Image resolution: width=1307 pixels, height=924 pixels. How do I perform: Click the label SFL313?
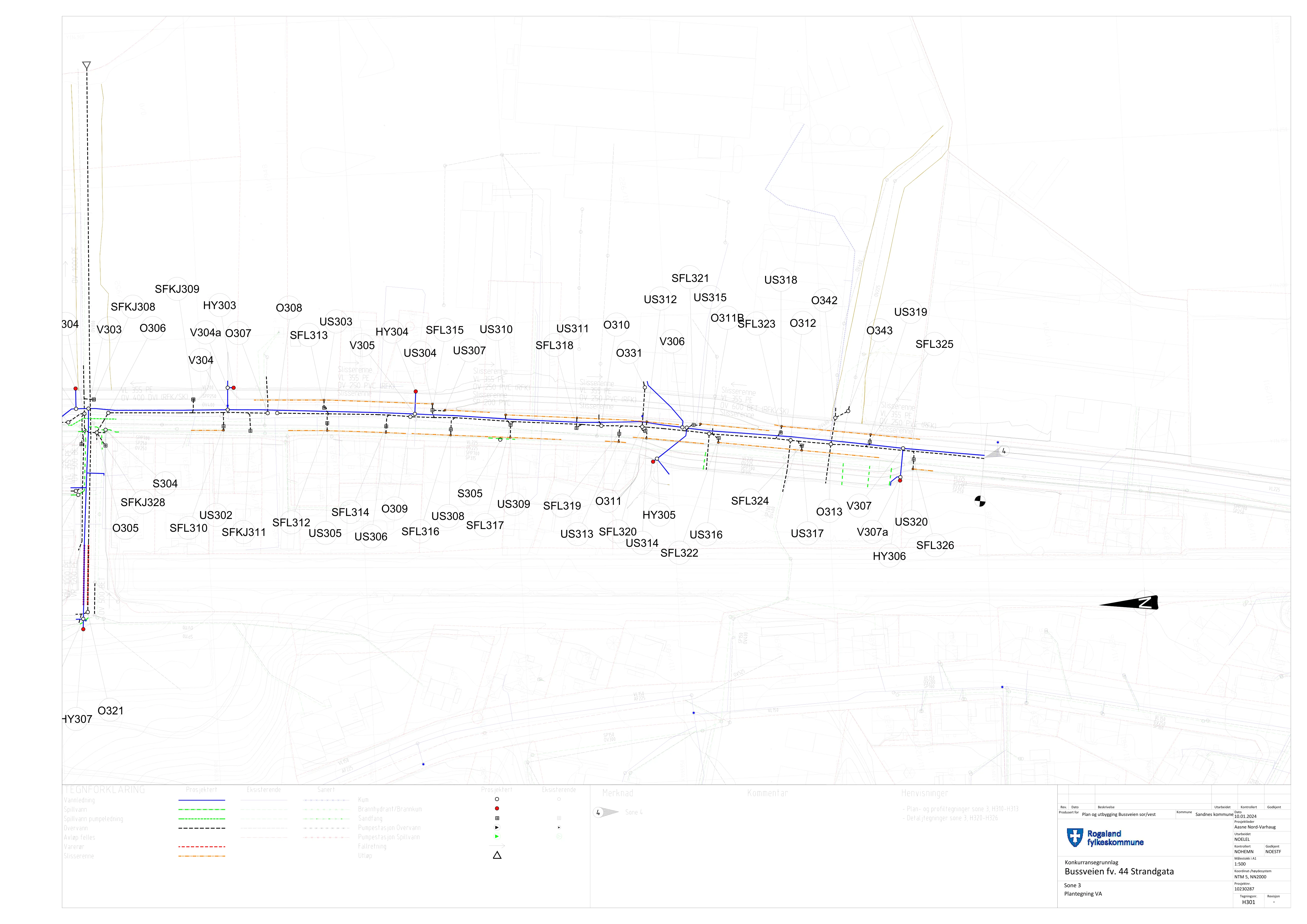[x=309, y=335]
